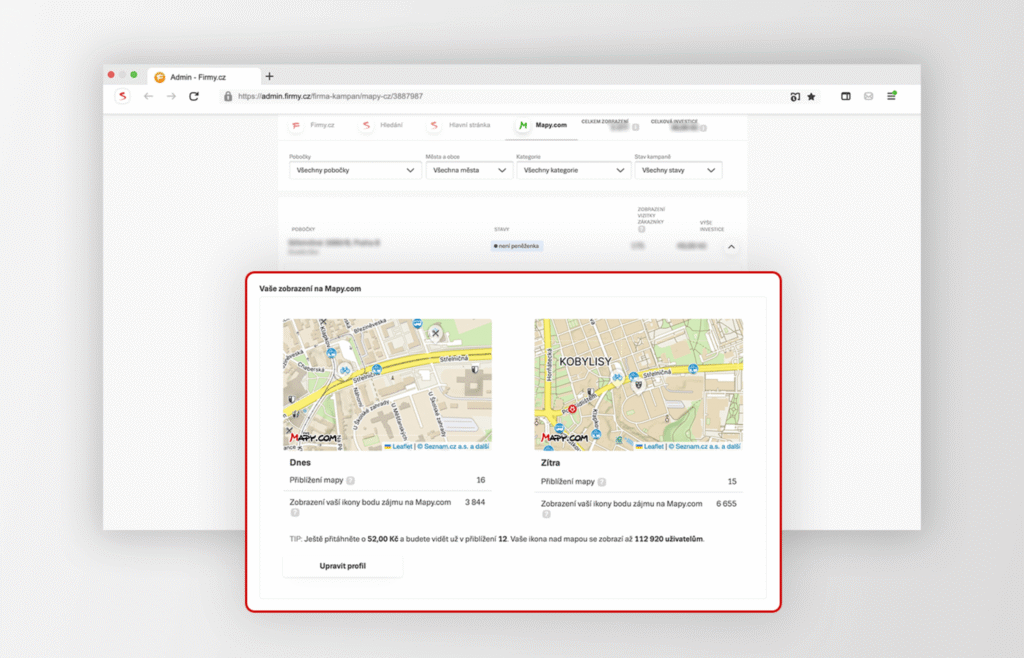Click the info icon next to Celková investice

point(703,128)
